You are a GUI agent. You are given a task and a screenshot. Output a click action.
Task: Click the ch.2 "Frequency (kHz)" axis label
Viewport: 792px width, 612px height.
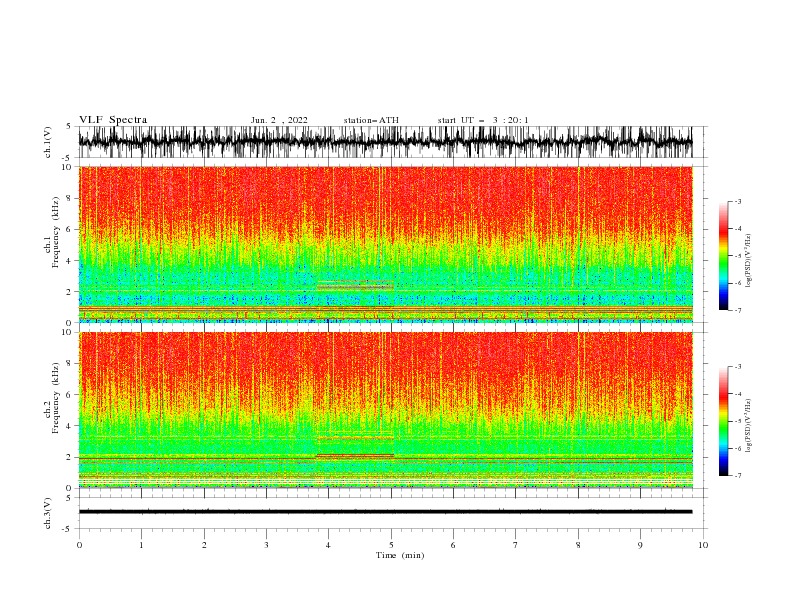click(56, 398)
